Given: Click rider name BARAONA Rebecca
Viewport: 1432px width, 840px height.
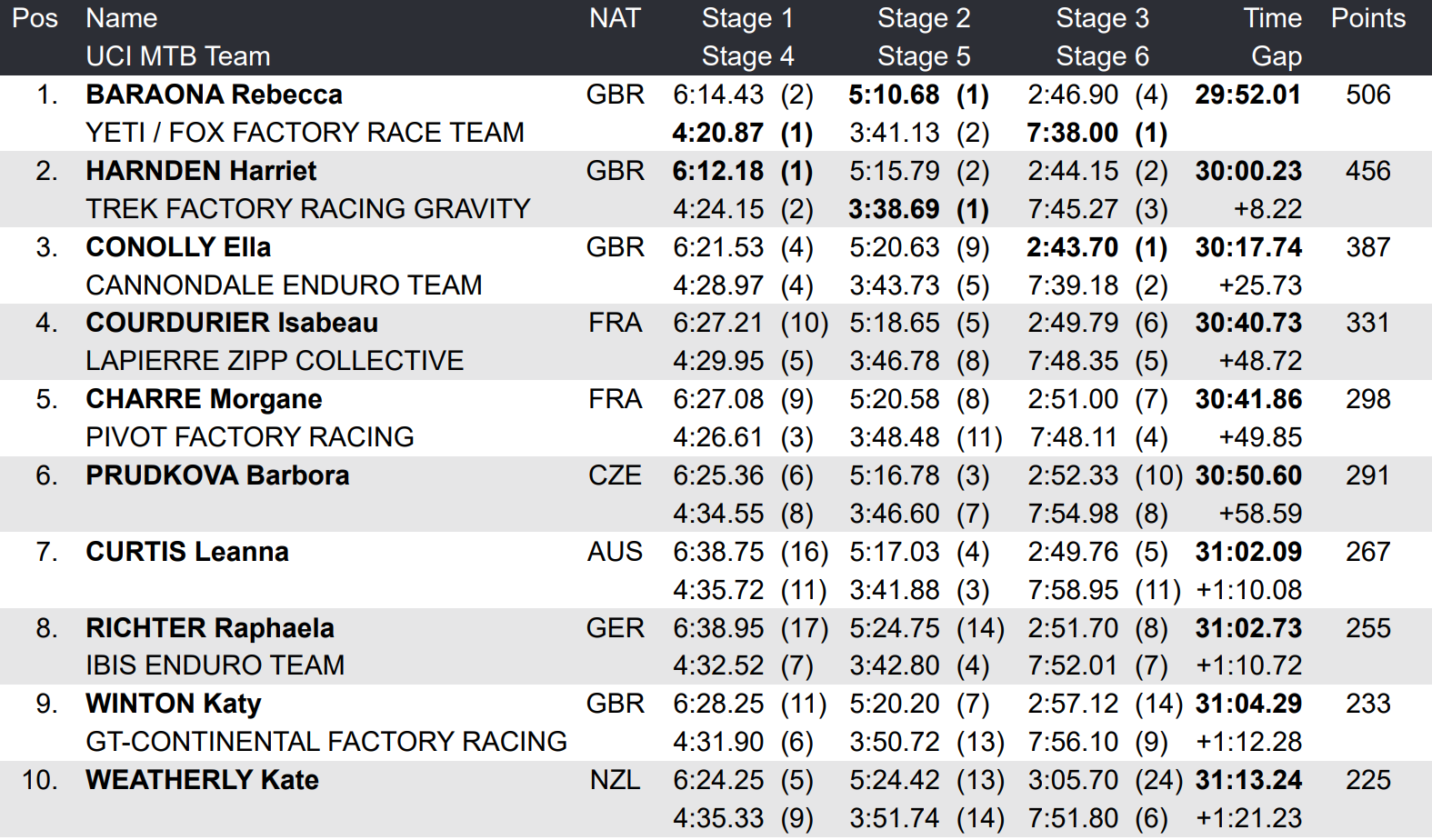Looking at the screenshot, I should tap(214, 95).
